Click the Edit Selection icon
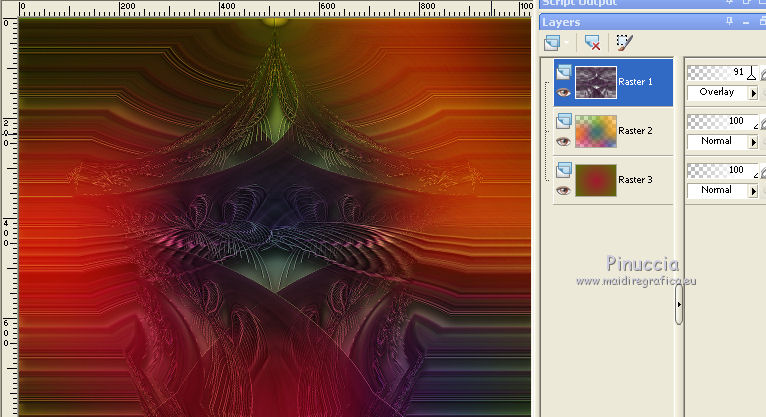766x417 pixels. 624,42
